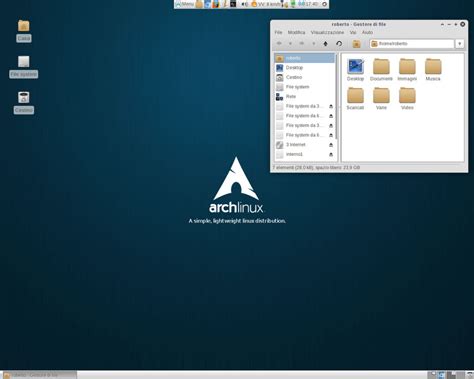The width and height of the screenshot is (474, 379).
Task: Unmount the 3 Internet volume
Action: [331, 145]
